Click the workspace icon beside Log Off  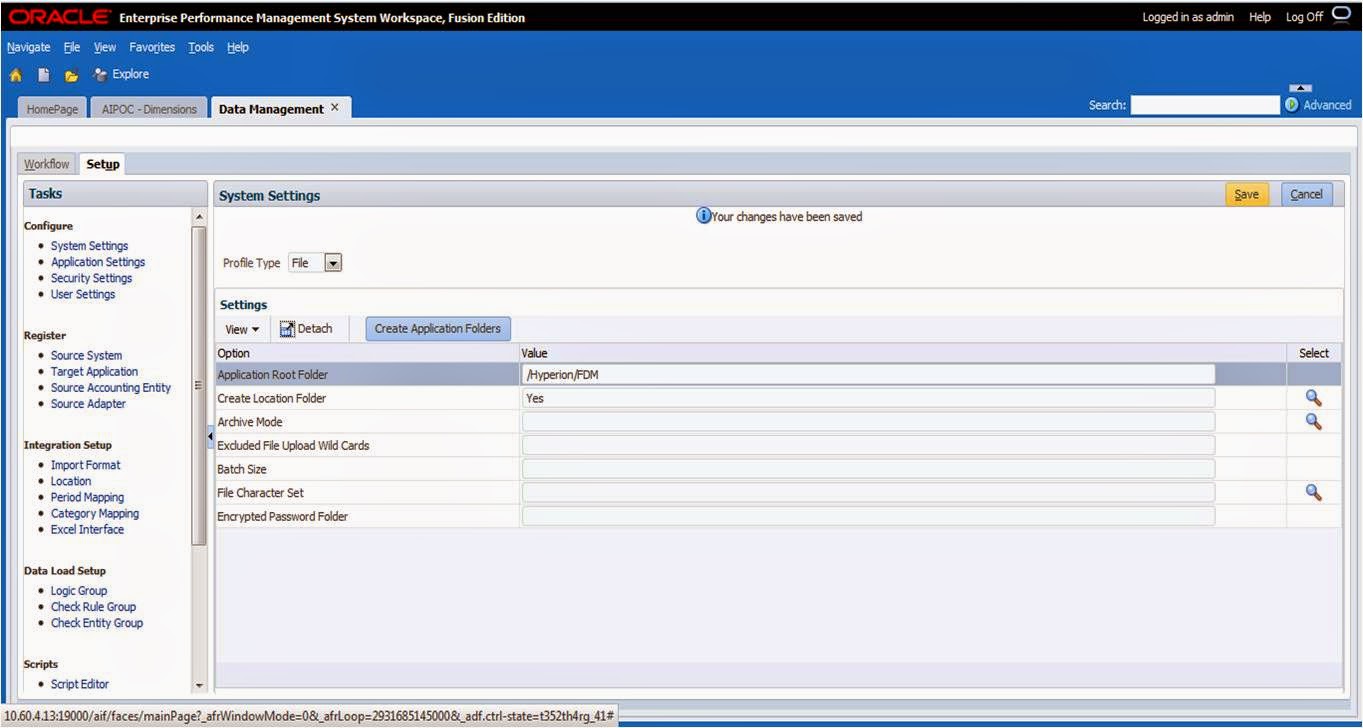[x=1340, y=15]
